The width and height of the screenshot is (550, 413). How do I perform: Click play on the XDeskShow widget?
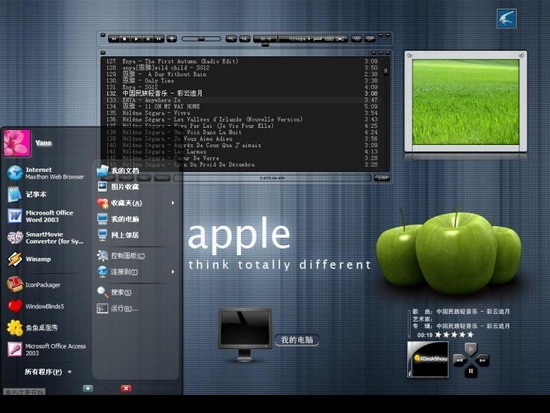(x=471, y=349)
